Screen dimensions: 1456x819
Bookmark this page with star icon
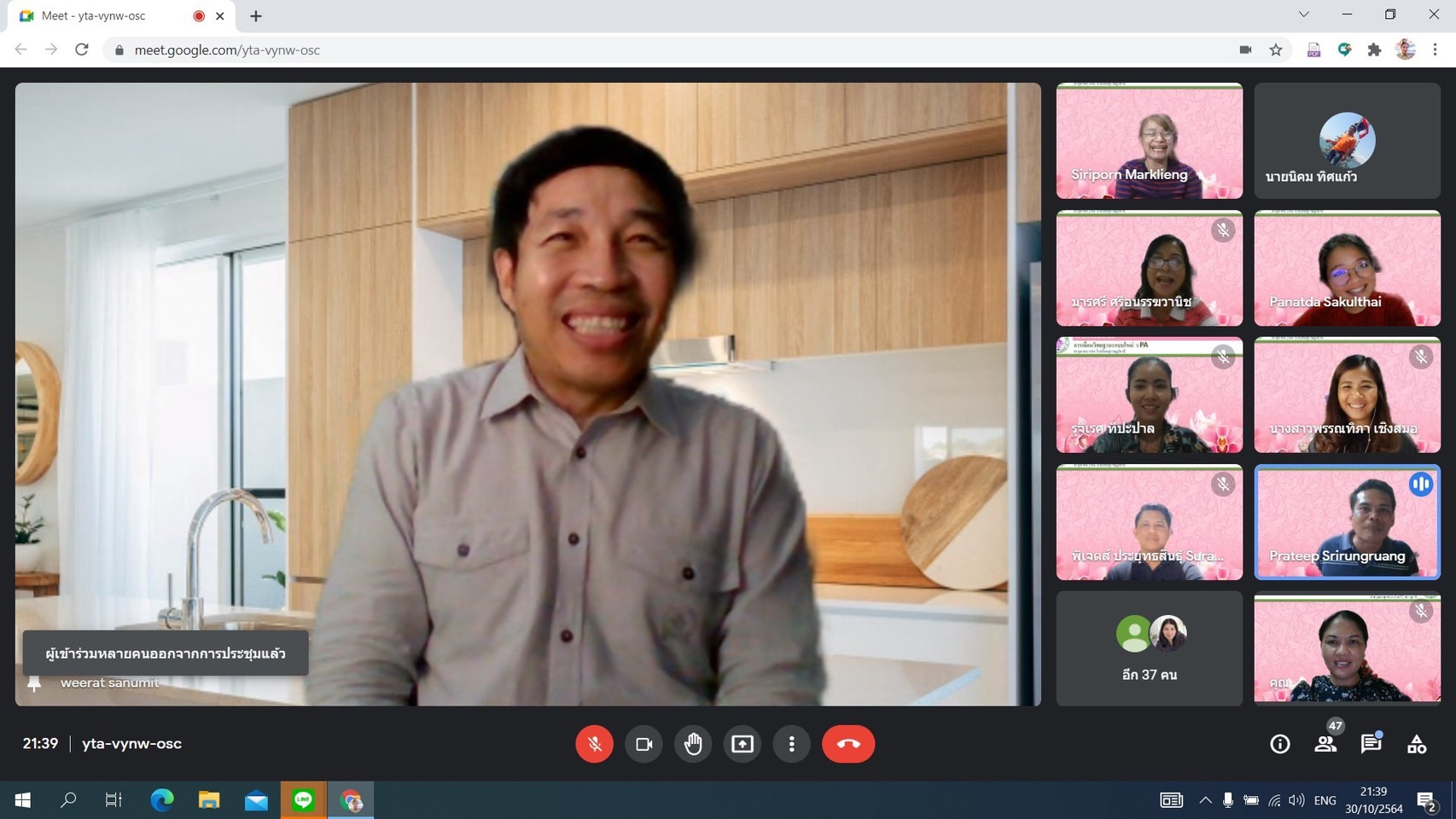coord(1276,49)
